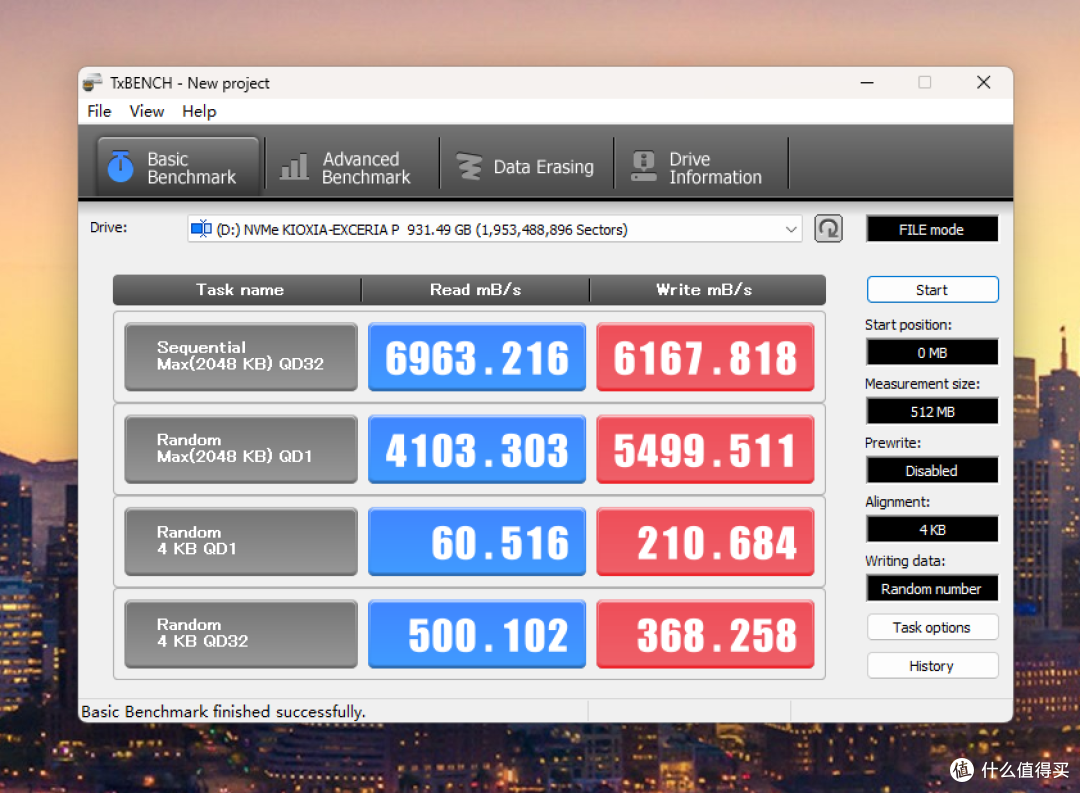Click the drive refresh icon button
Screen dimensions: 1080x793
828,229
